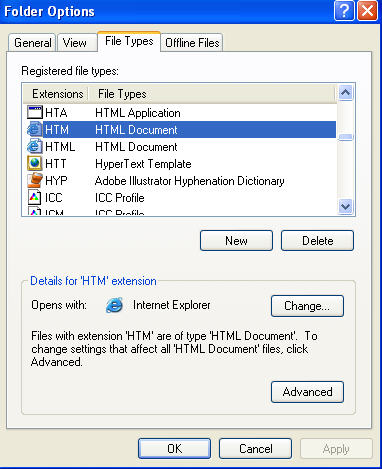Image resolution: width=382 pixels, height=469 pixels.
Task: Click HTML Document text in the HTML row
Action: (x=136, y=147)
